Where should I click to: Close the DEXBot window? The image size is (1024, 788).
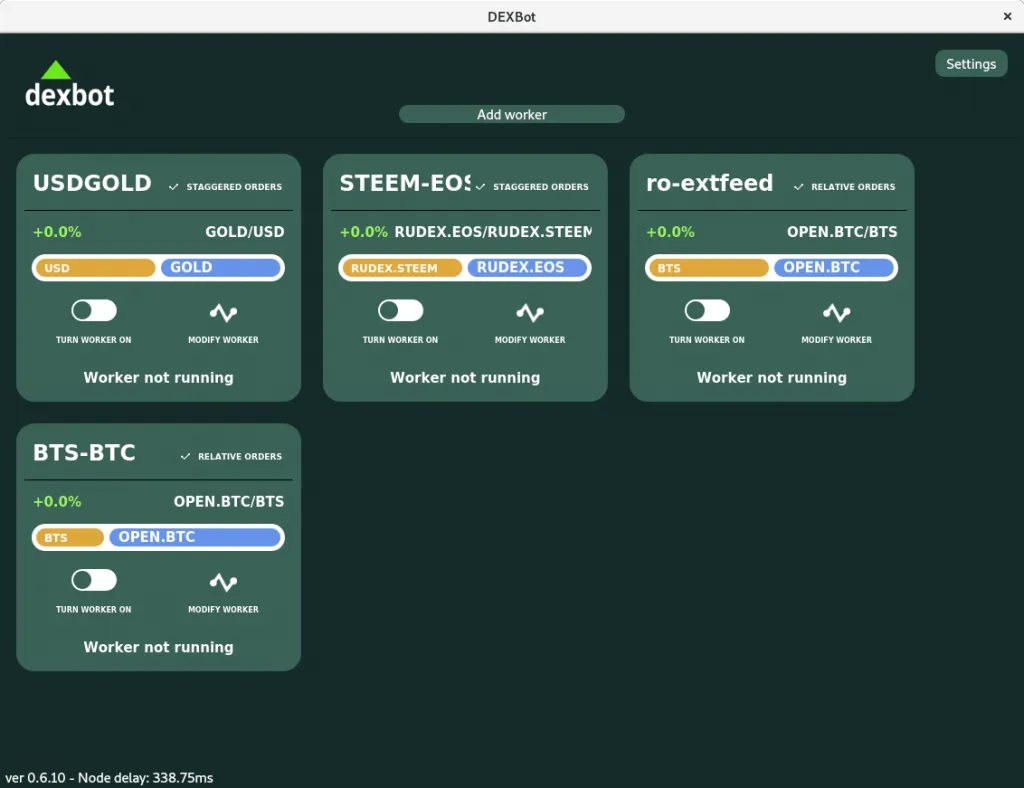pyautogui.click(x=1007, y=16)
